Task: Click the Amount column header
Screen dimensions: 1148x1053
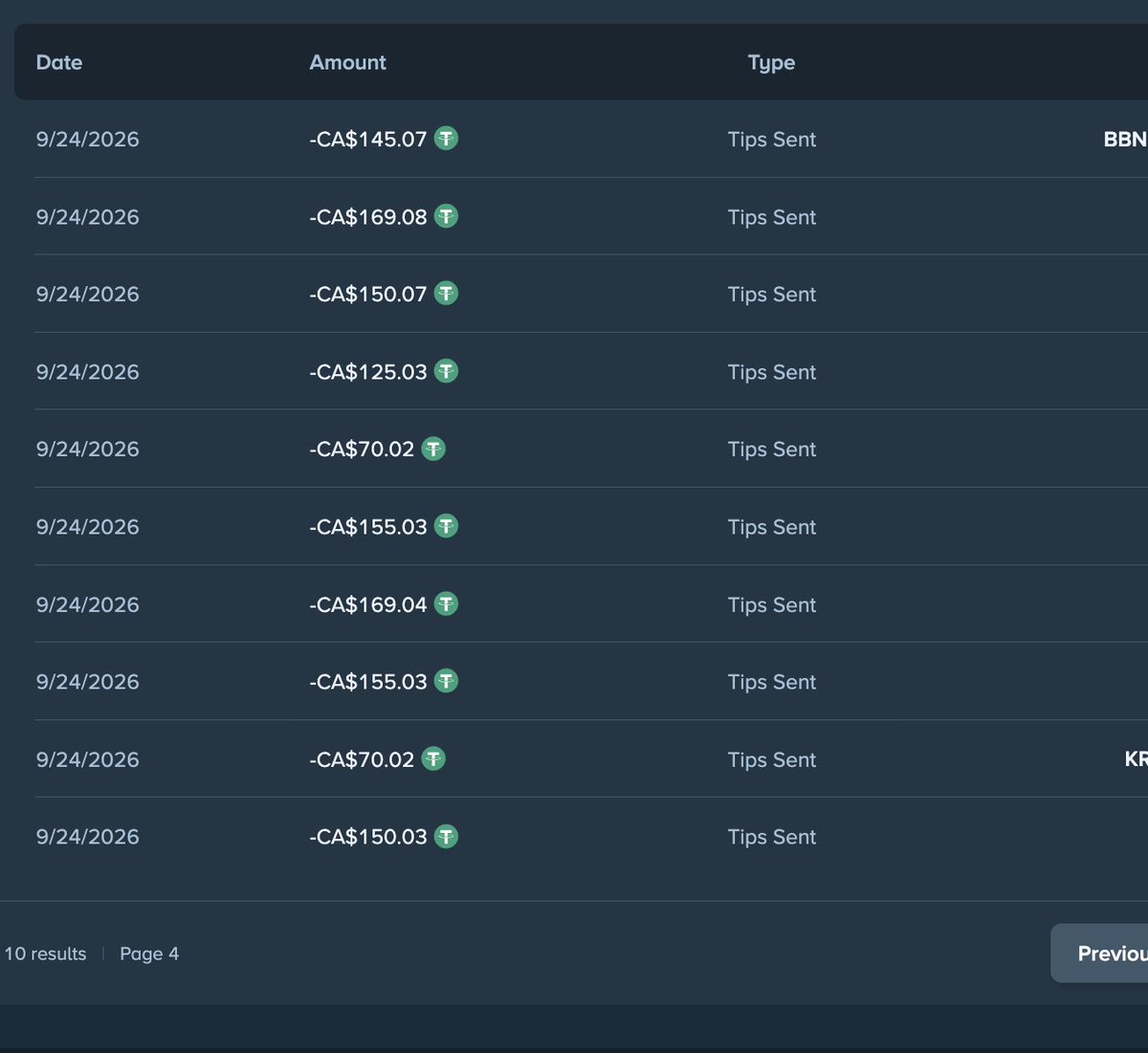Action: point(347,62)
